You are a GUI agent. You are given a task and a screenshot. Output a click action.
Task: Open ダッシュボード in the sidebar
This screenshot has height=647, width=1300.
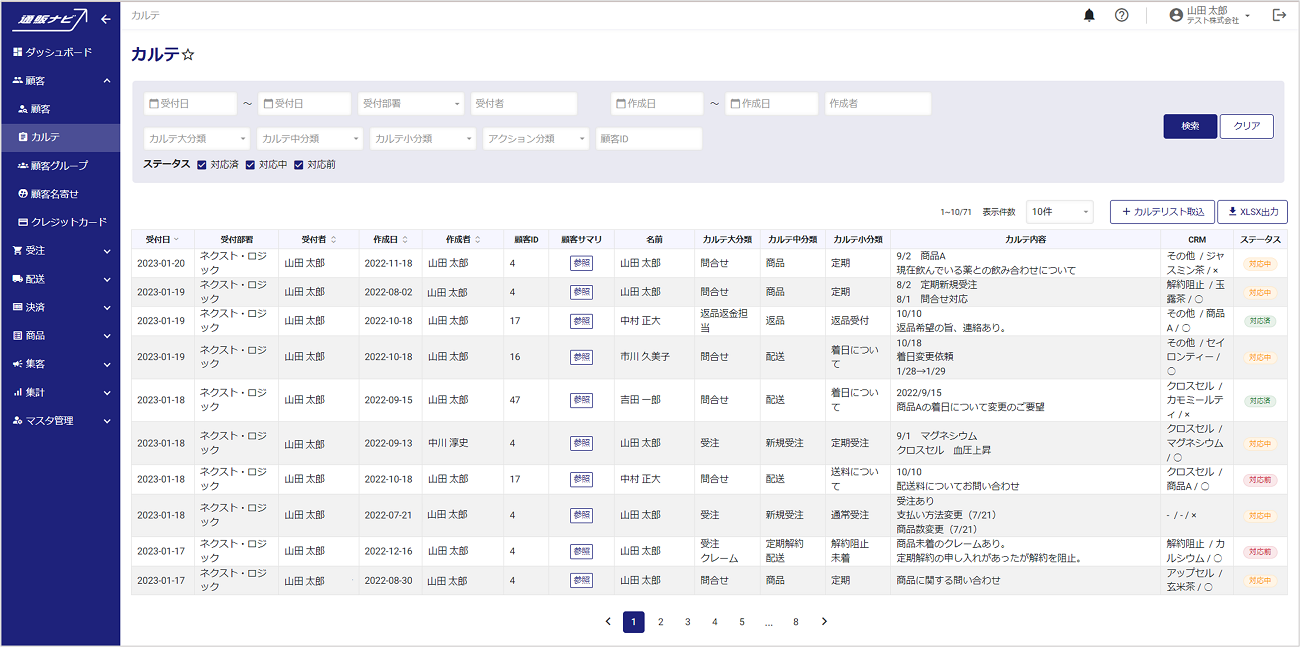(x=59, y=52)
